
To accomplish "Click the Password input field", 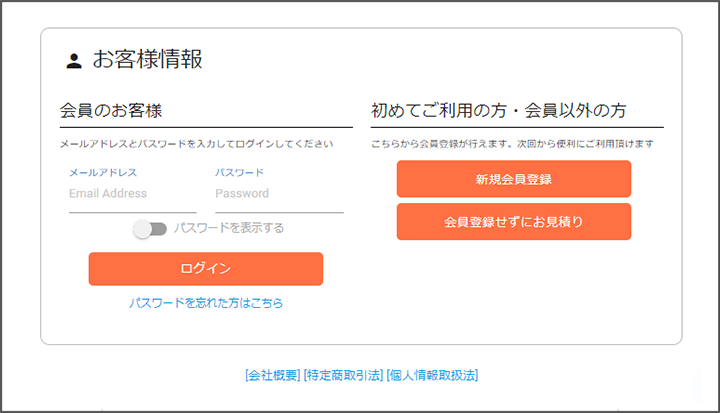I will (279, 194).
